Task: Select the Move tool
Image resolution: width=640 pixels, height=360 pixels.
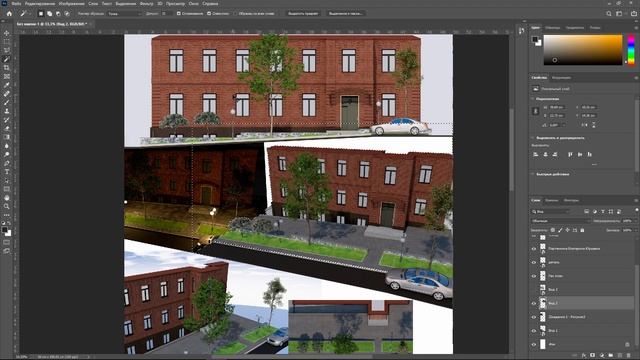Action: (7, 33)
